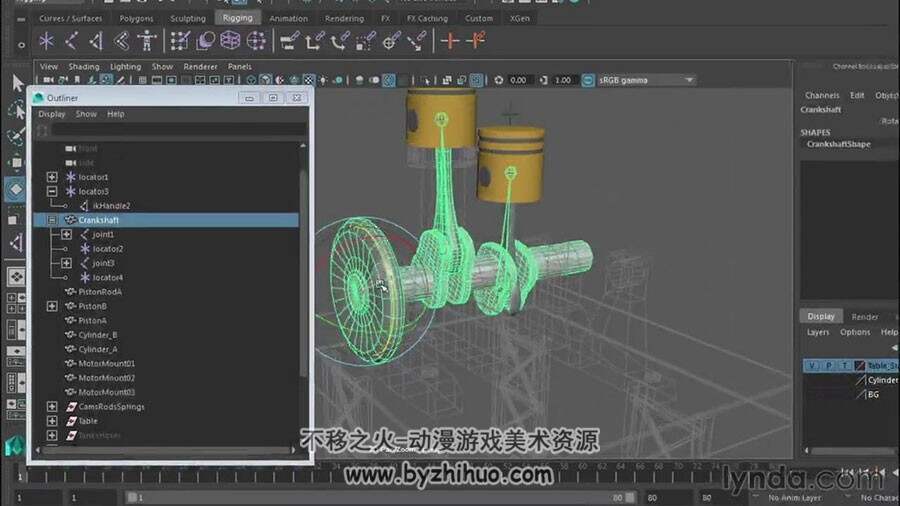Click the time range slider bar
The height and width of the screenshot is (506, 900).
[381, 497]
